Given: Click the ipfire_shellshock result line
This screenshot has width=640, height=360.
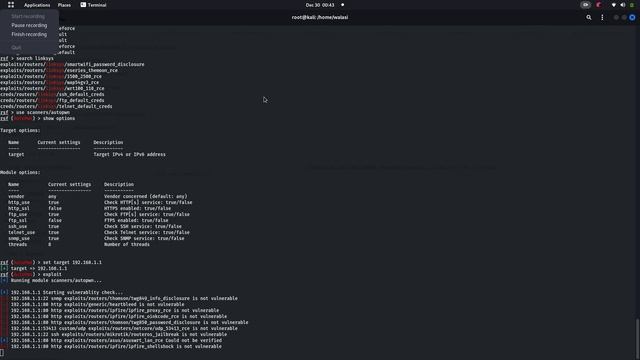Looking at the screenshot, I should (111, 347).
